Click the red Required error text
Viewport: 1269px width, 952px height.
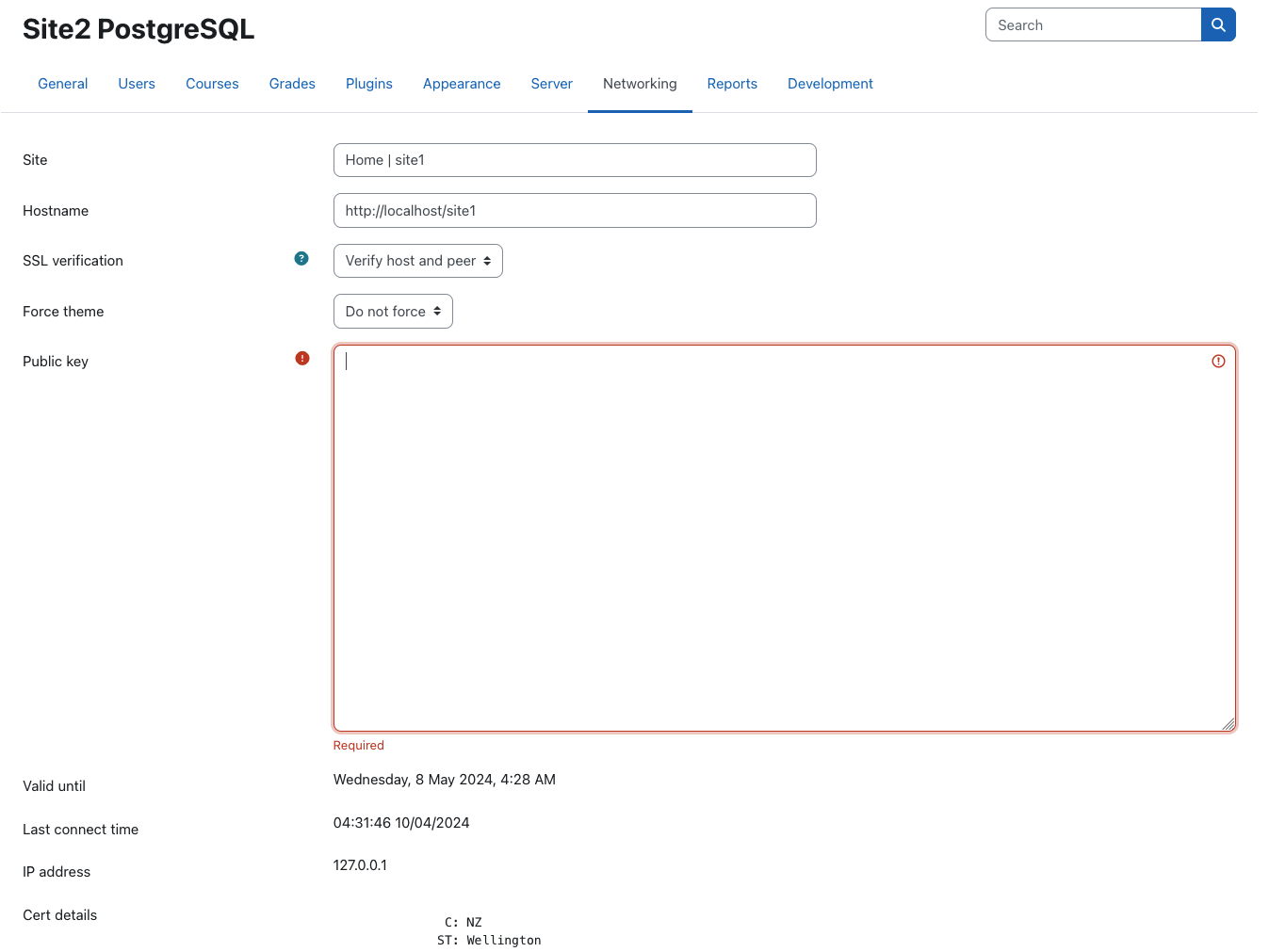point(358,745)
